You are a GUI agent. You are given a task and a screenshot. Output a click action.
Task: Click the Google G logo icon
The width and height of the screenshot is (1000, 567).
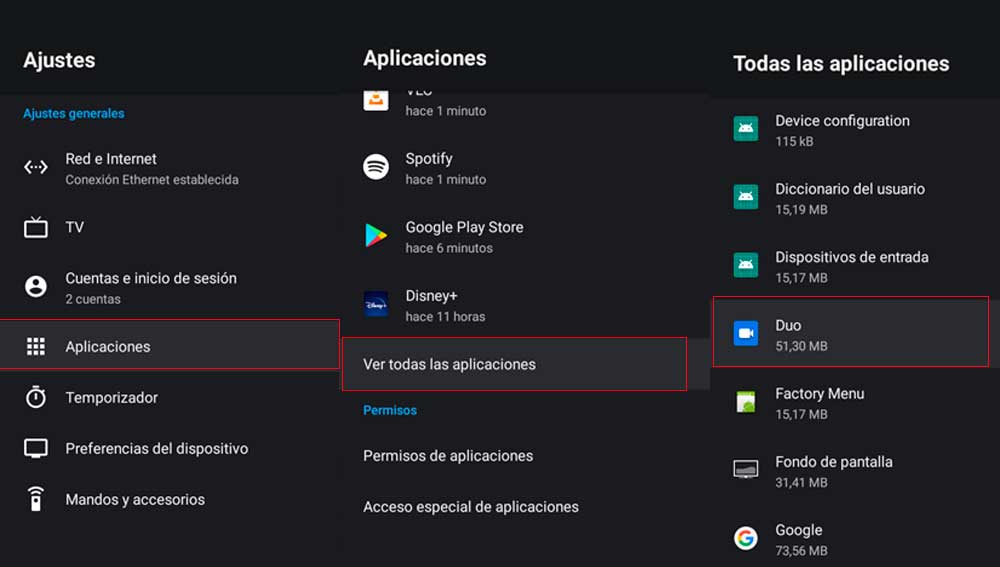tap(746, 538)
